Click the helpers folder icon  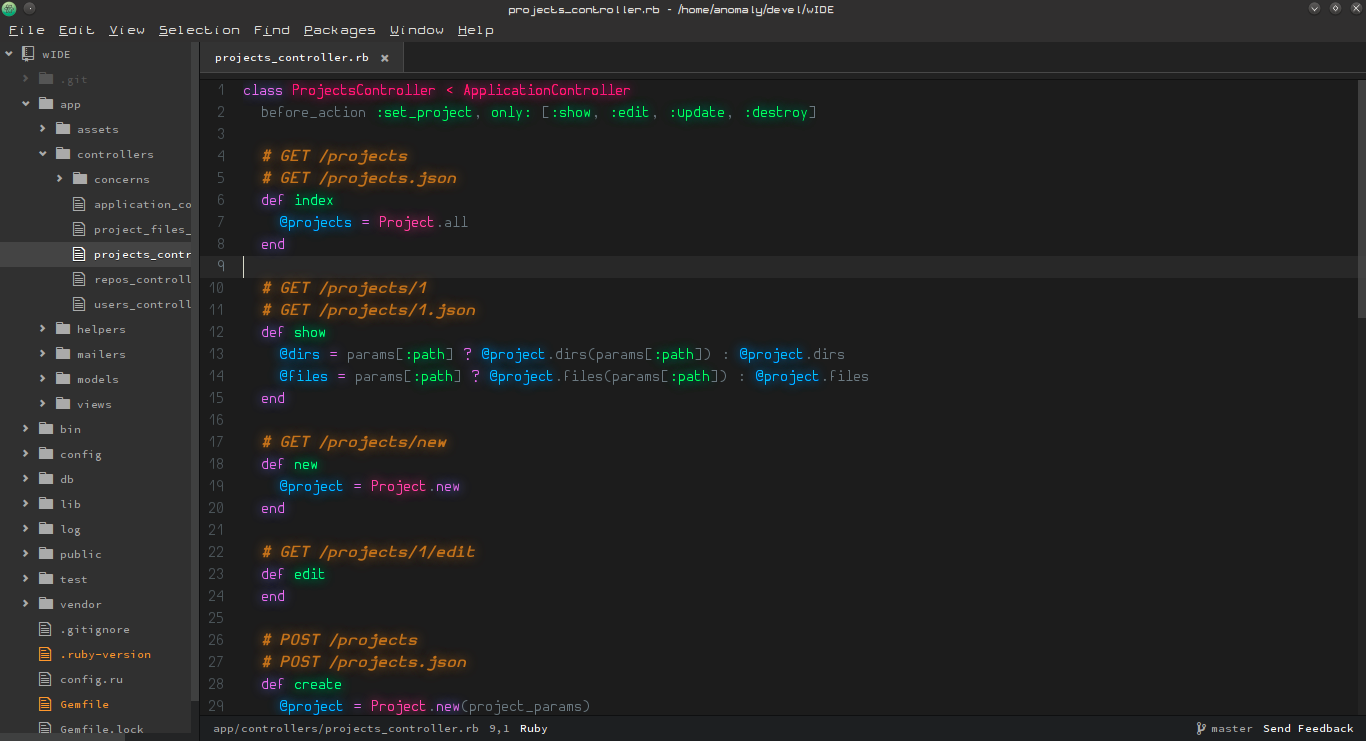[x=63, y=329]
